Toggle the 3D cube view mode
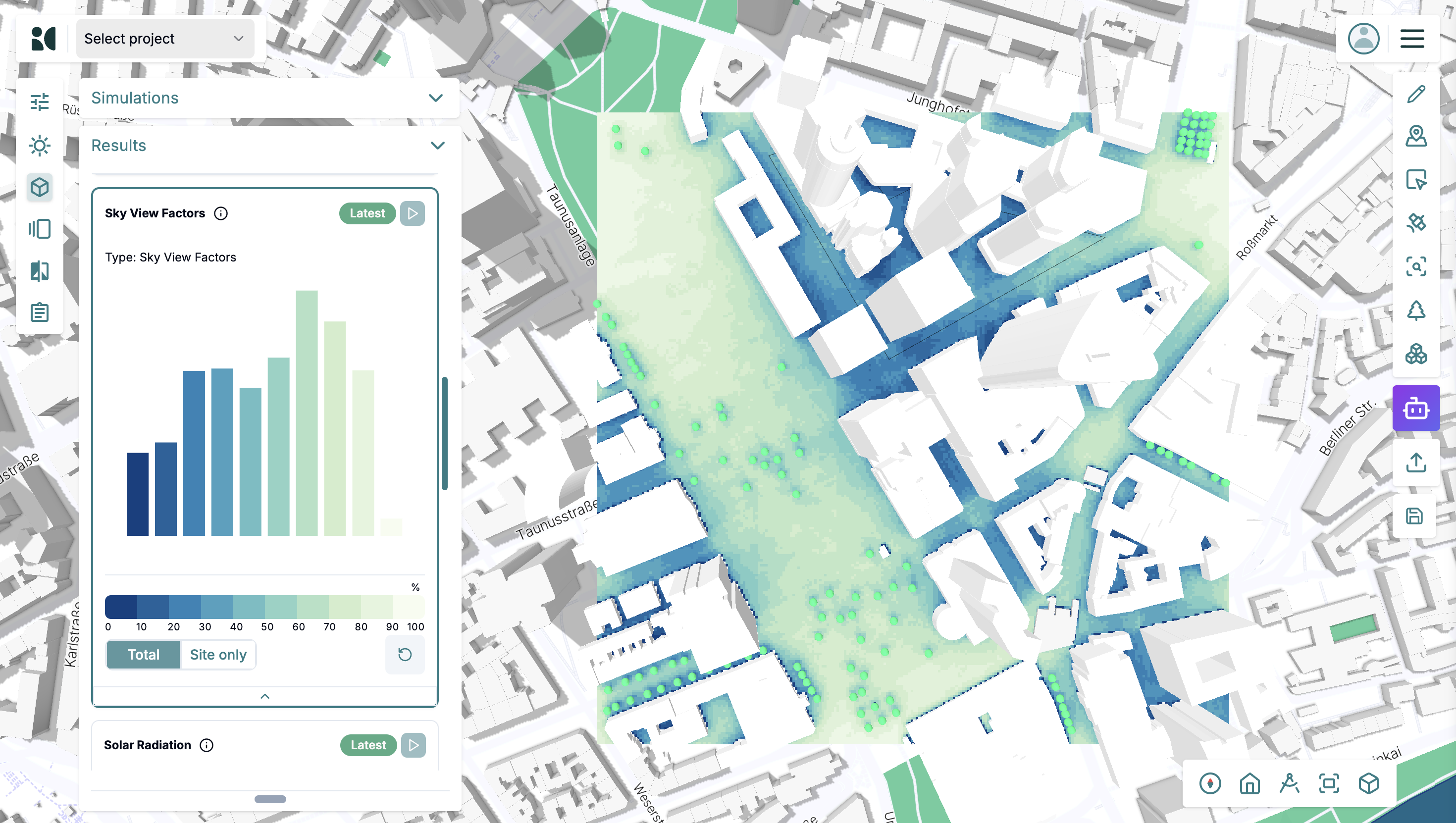1456x823 pixels. (1368, 783)
